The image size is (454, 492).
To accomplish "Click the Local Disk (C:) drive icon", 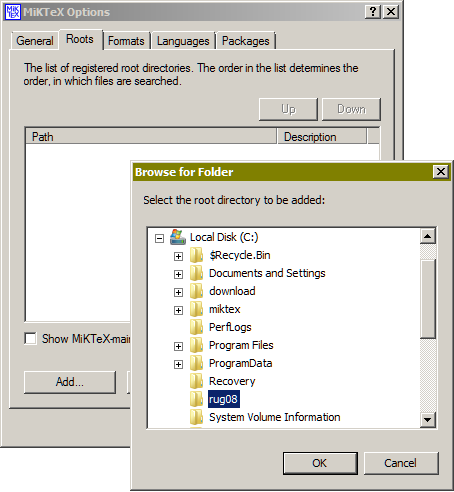I will pos(178,237).
